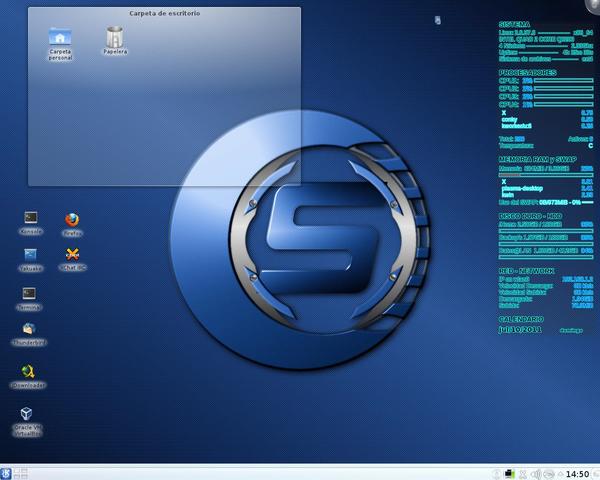600x480 pixels.
Task: Click the jul 10,2011 calendar date
Action: coord(520,330)
